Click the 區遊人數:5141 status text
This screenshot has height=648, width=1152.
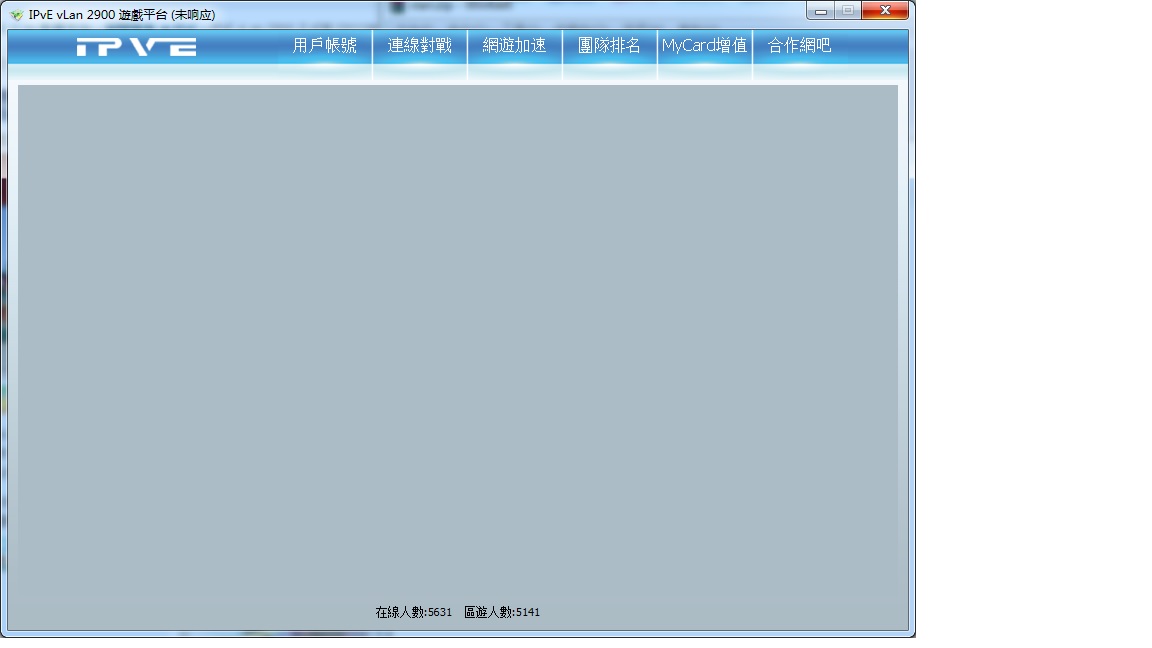[x=502, y=612]
